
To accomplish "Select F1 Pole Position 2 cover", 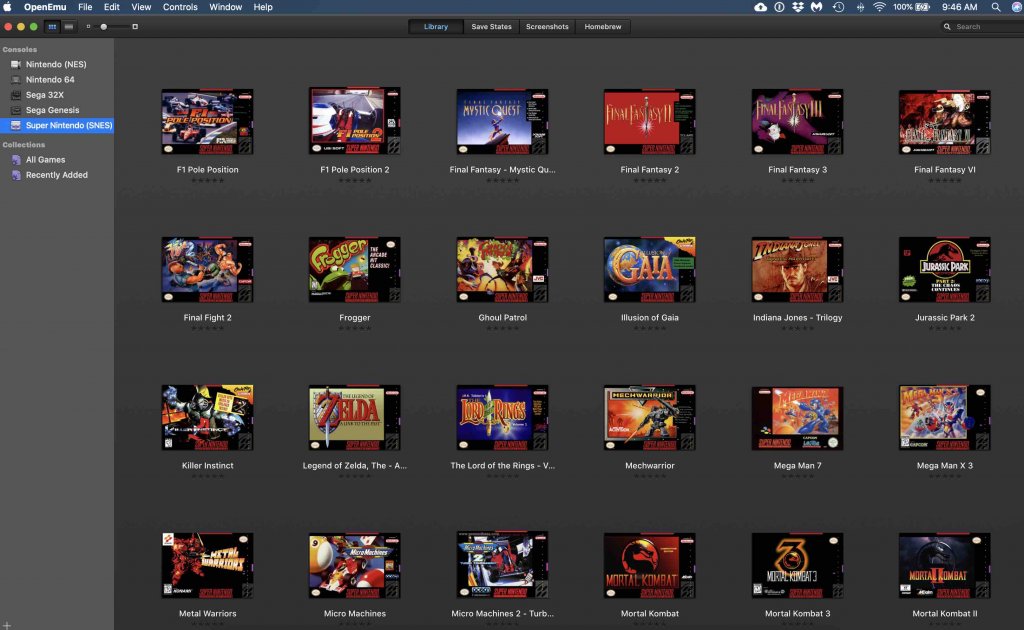I will click(355, 121).
